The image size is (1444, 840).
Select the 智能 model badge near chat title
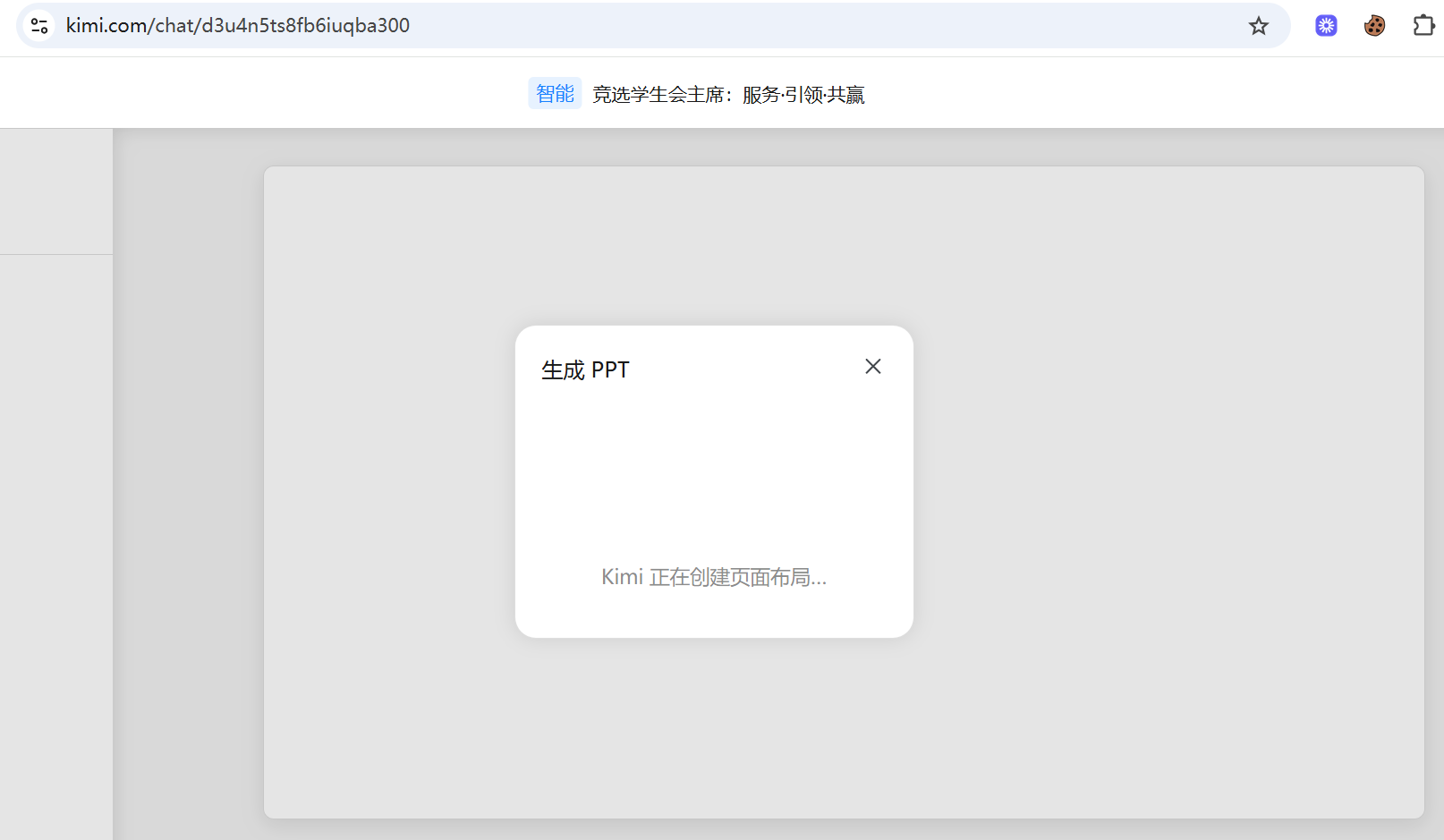tap(555, 92)
